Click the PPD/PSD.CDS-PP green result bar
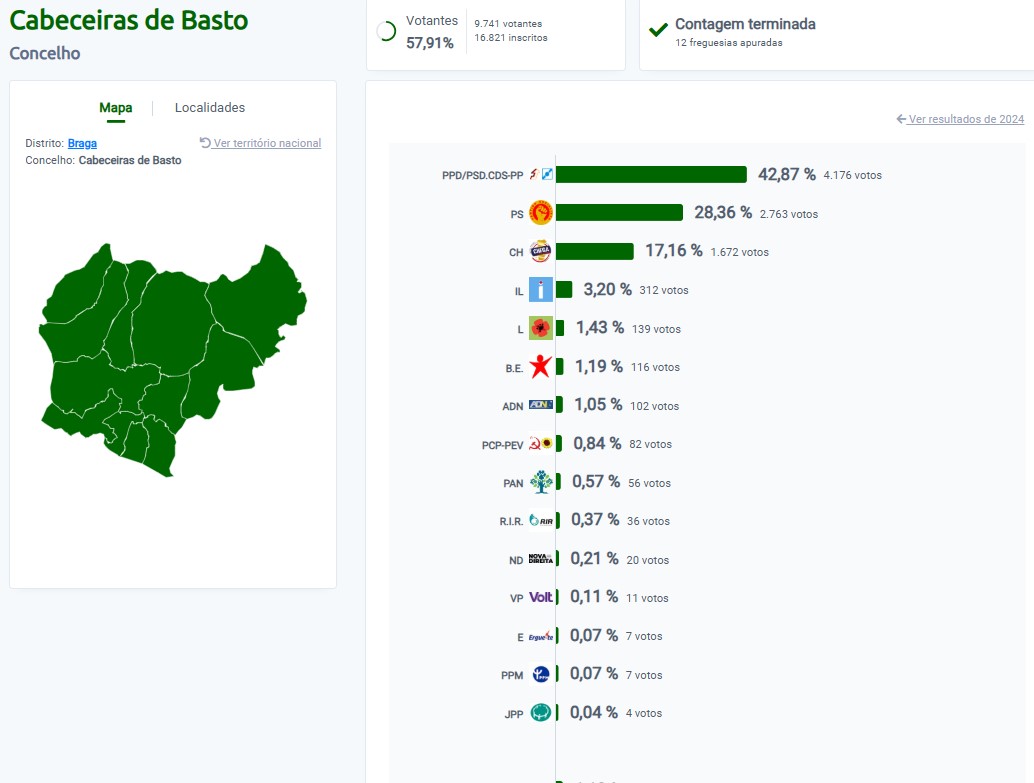 coord(652,174)
